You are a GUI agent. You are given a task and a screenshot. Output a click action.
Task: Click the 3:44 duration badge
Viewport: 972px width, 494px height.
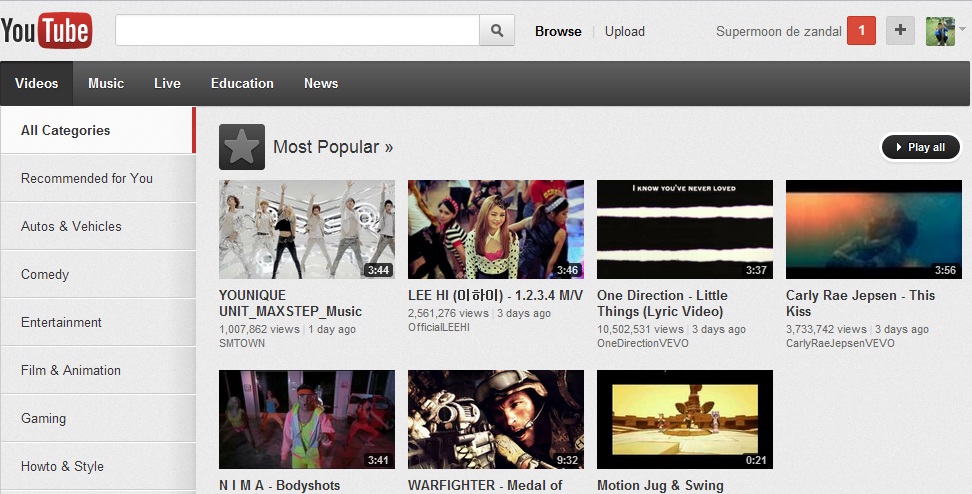(x=378, y=270)
